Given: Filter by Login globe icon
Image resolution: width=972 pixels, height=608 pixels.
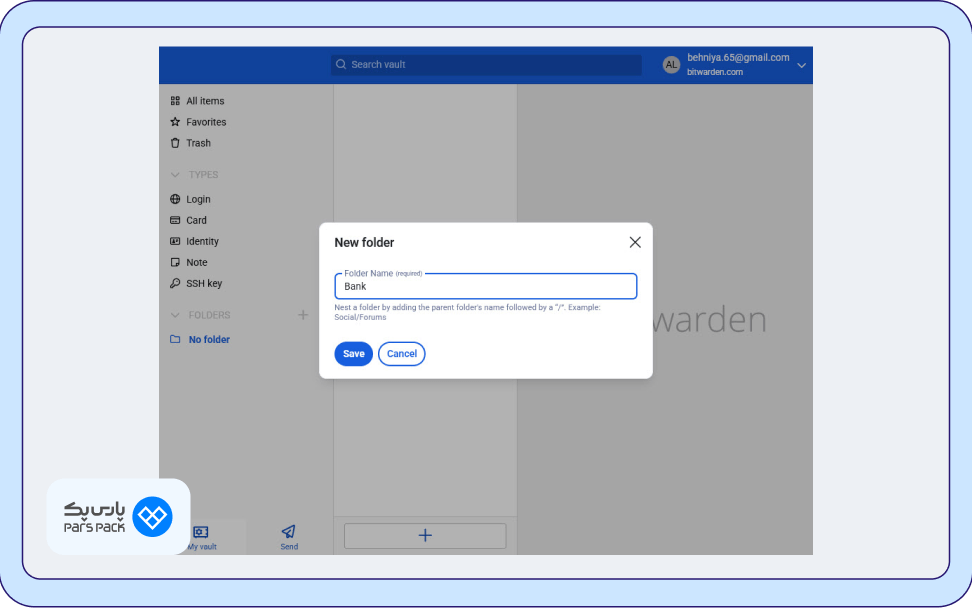Looking at the screenshot, I should pyautogui.click(x=176, y=200).
